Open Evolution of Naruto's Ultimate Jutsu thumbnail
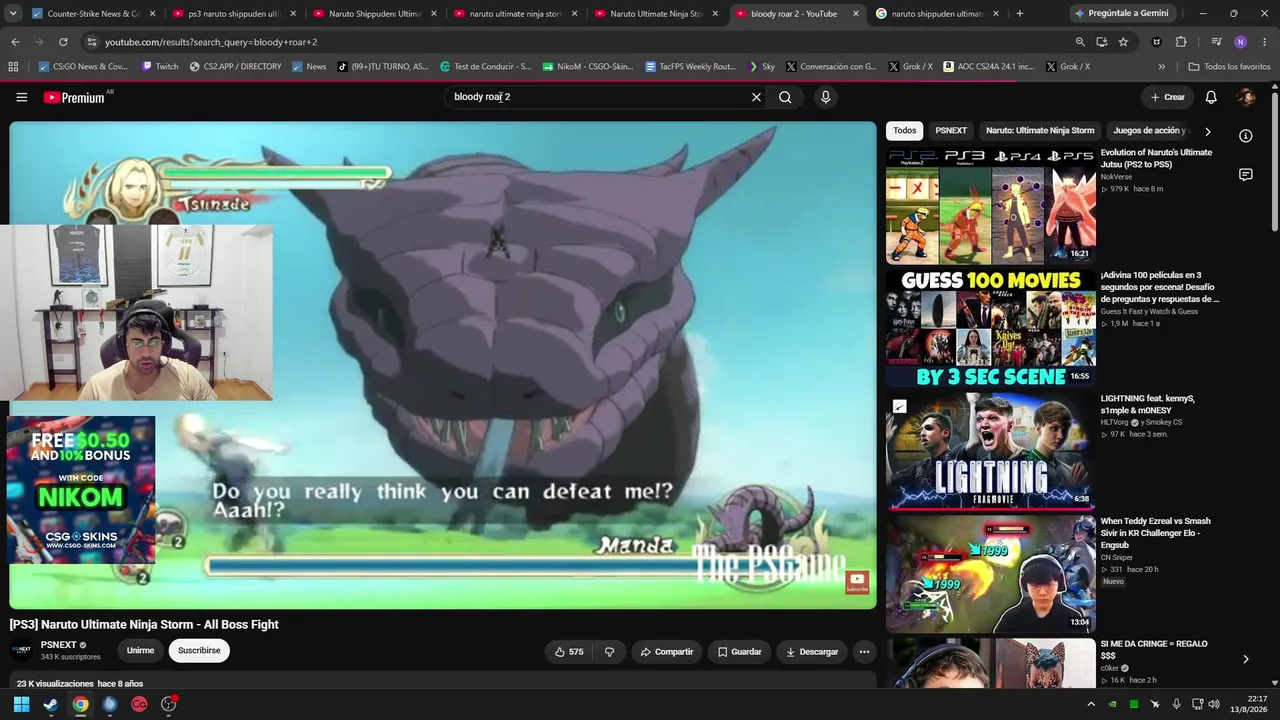The image size is (1280, 720). (x=991, y=205)
